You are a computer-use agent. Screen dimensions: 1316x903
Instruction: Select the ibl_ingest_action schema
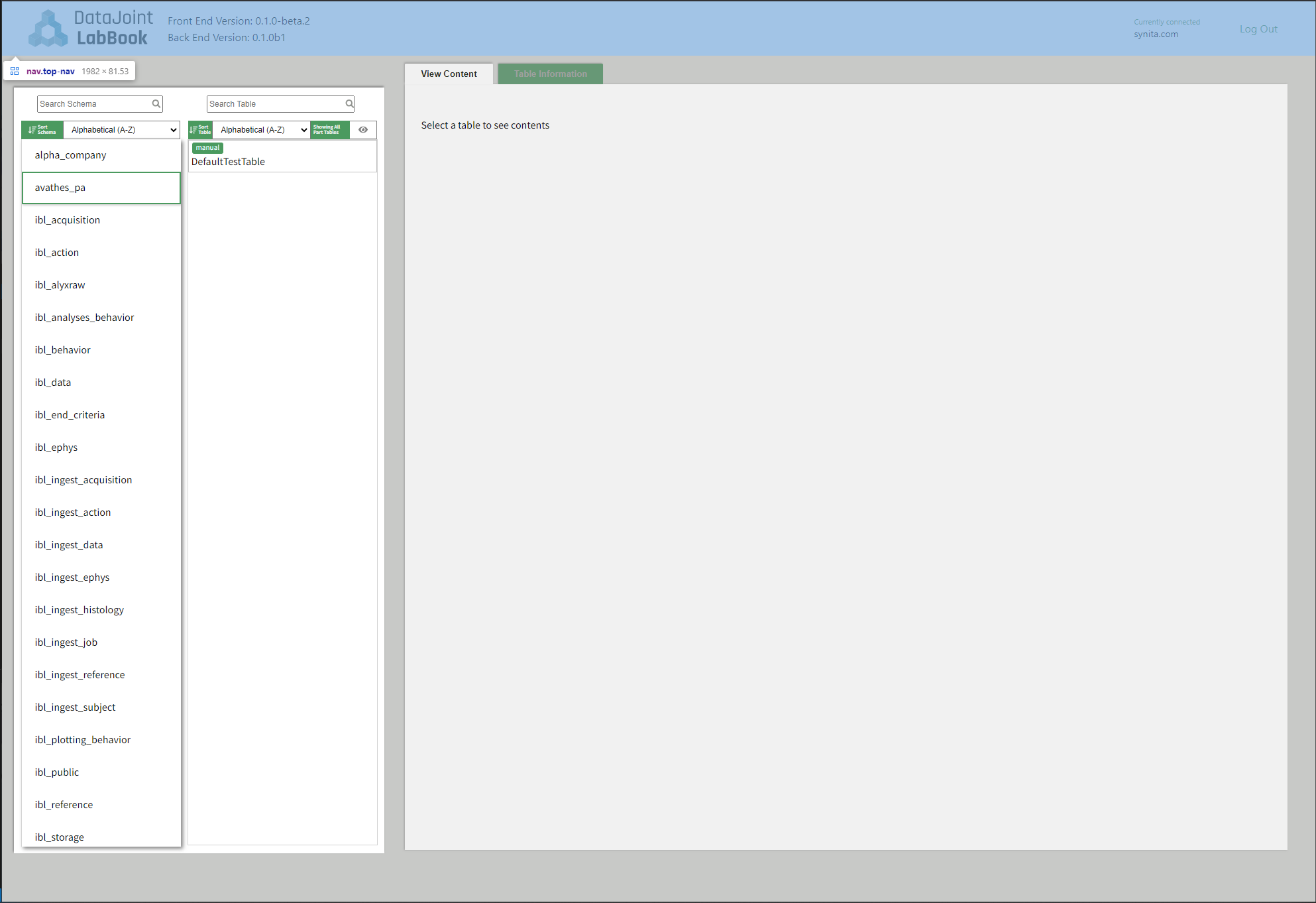(101, 512)
